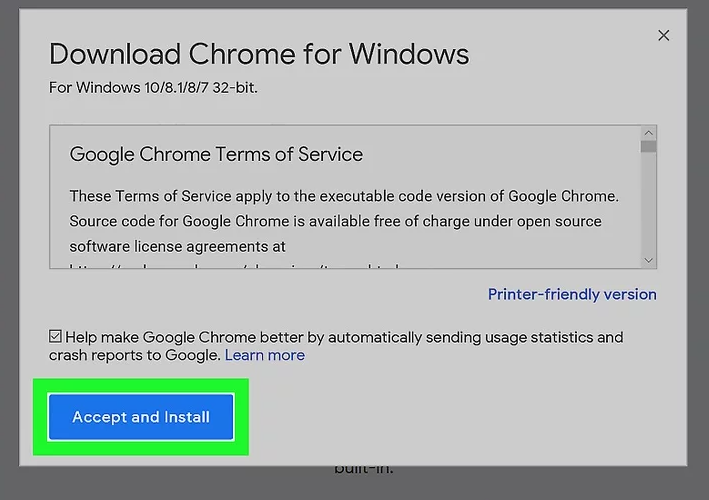Click the 'software license agreements at' line

[178, 245]
